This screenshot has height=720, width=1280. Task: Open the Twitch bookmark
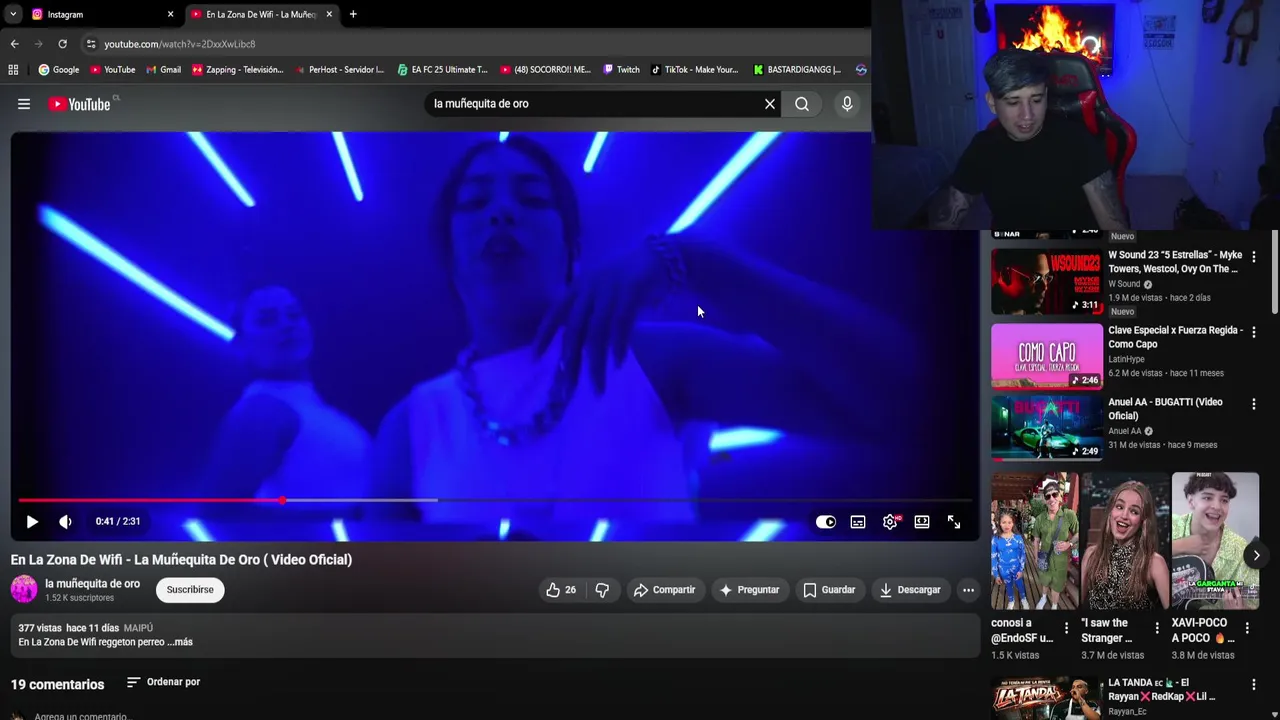click(x=622, y=70)
